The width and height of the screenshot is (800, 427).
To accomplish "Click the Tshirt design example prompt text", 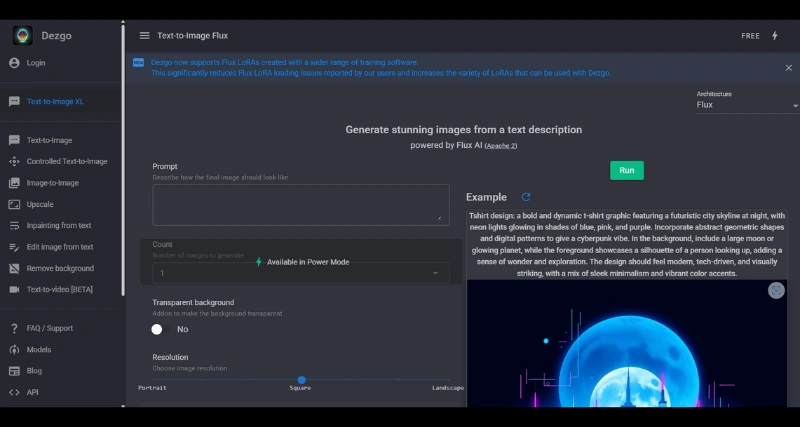I will pyautogui.click(x=627, y=245).
